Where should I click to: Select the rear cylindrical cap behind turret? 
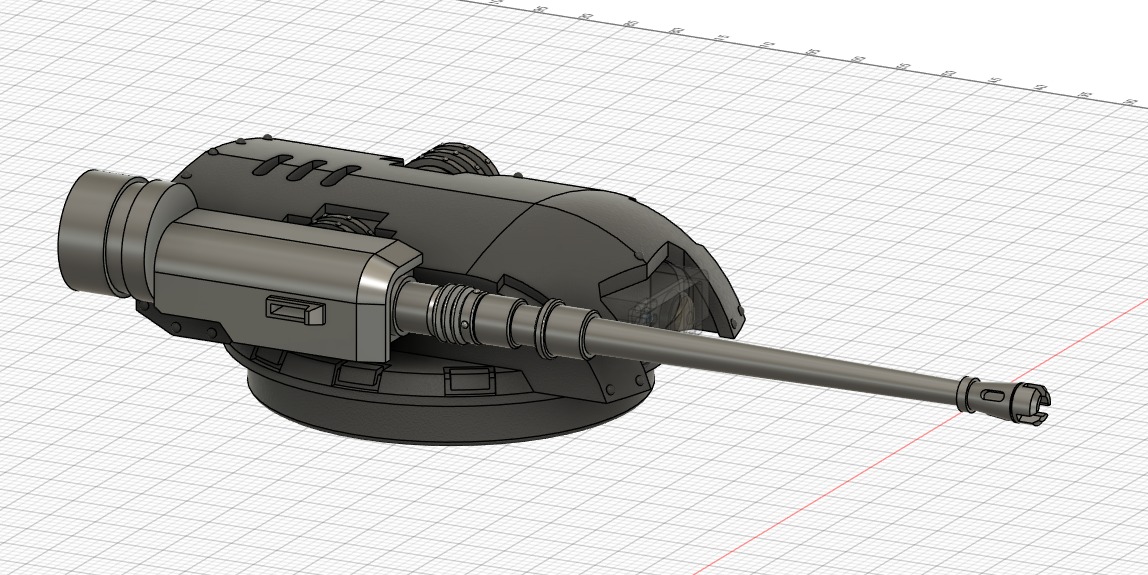click(x=454, y=158)
